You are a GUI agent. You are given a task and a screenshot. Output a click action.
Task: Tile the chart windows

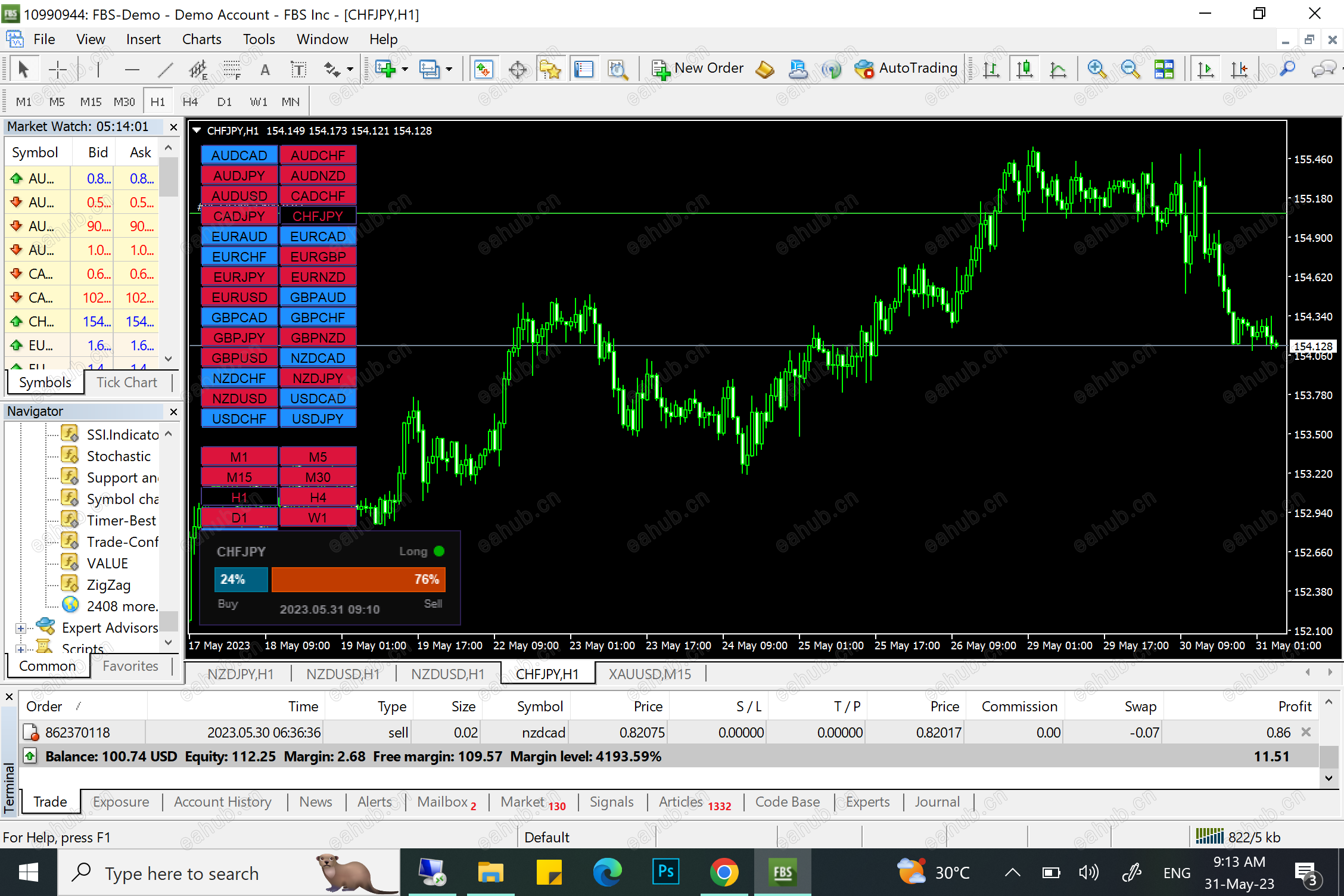(1165, 69)
